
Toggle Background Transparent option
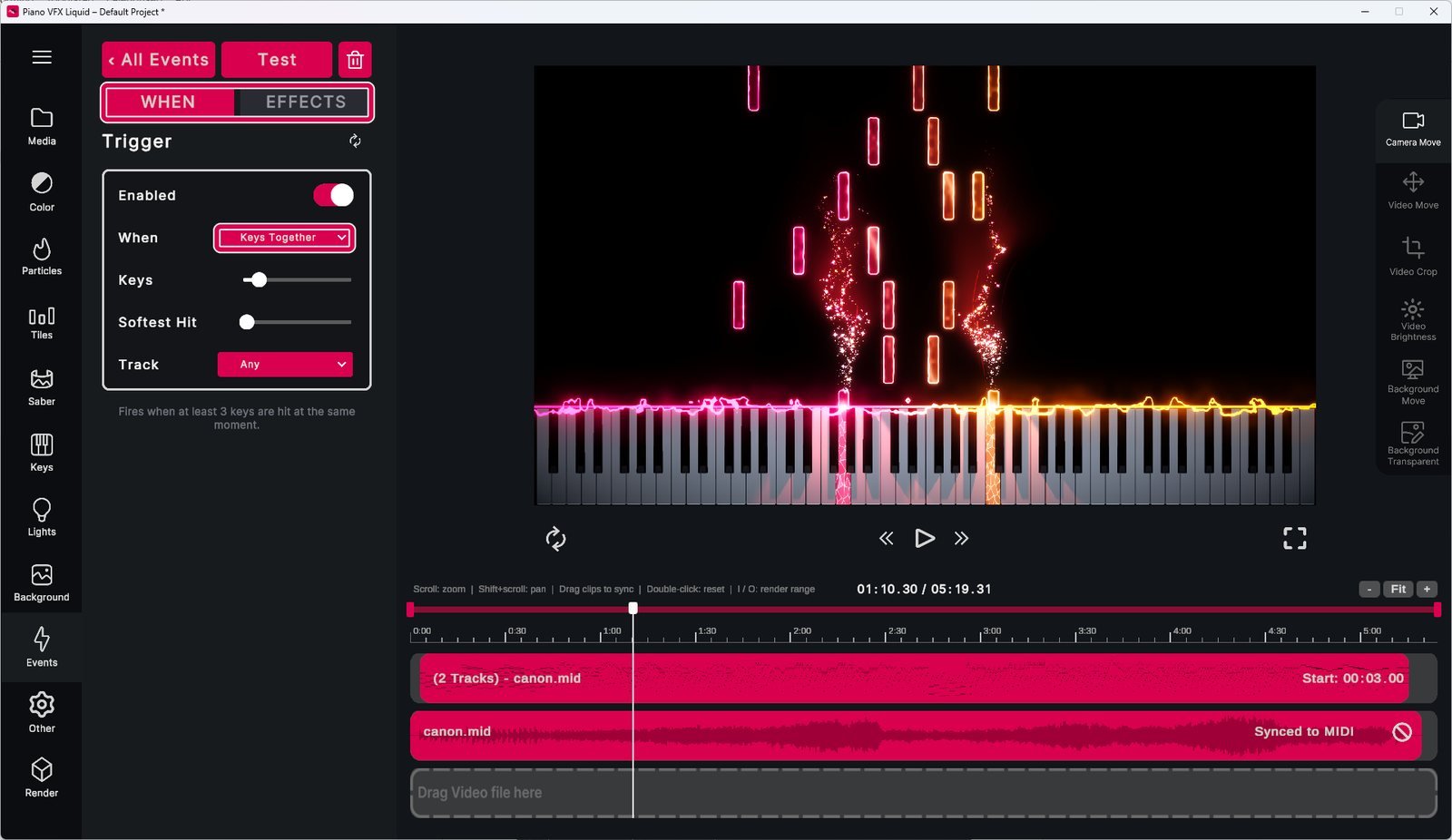[x=1413, y=444]
